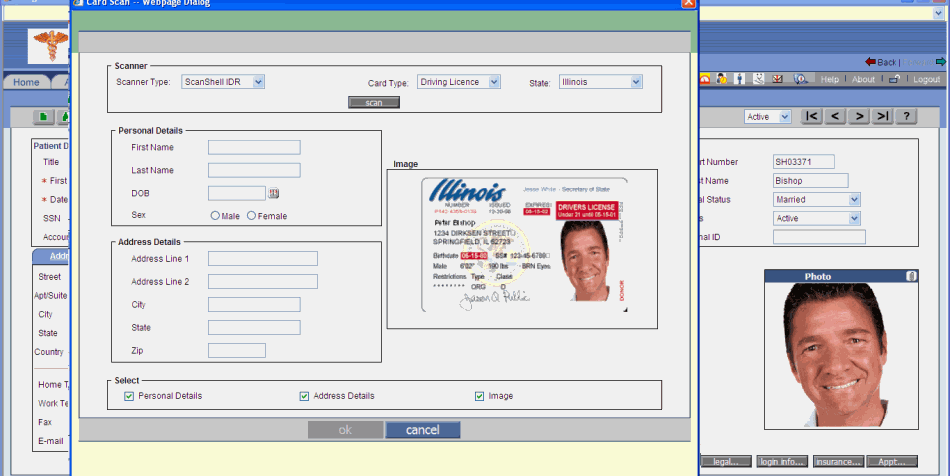Click Help in the background menu
Viewport: 950px width, 476px height.
tap(829, 79)
